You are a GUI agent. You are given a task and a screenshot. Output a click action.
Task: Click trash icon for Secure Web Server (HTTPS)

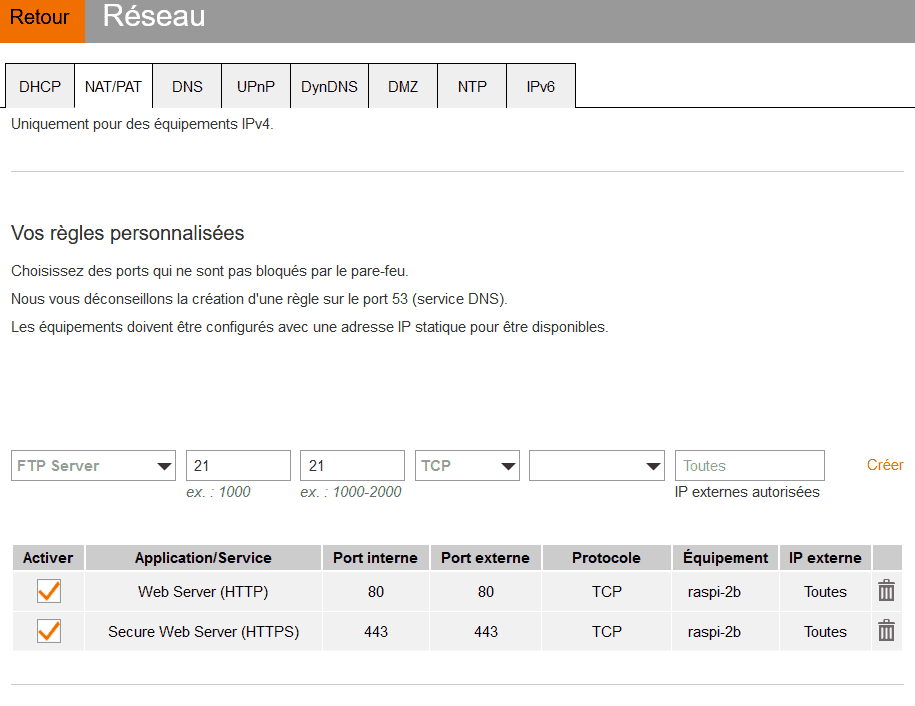886,631
